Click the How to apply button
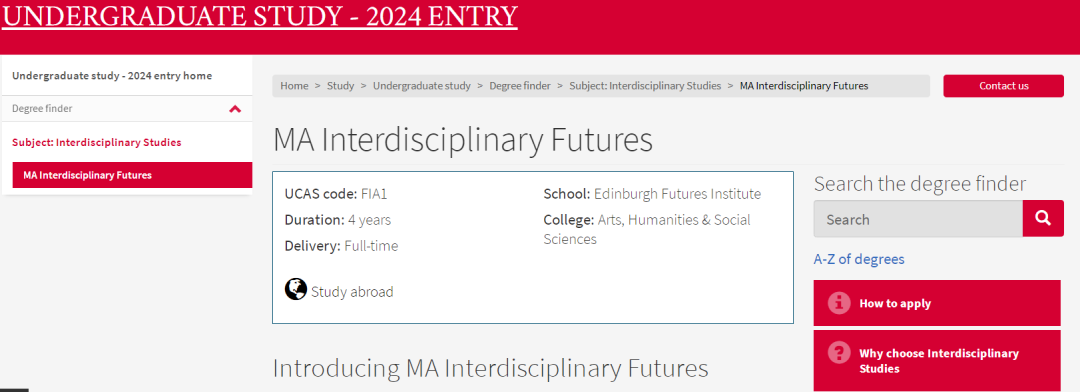The width and height of the screenshot is (1080, 392). pos(937,303)
